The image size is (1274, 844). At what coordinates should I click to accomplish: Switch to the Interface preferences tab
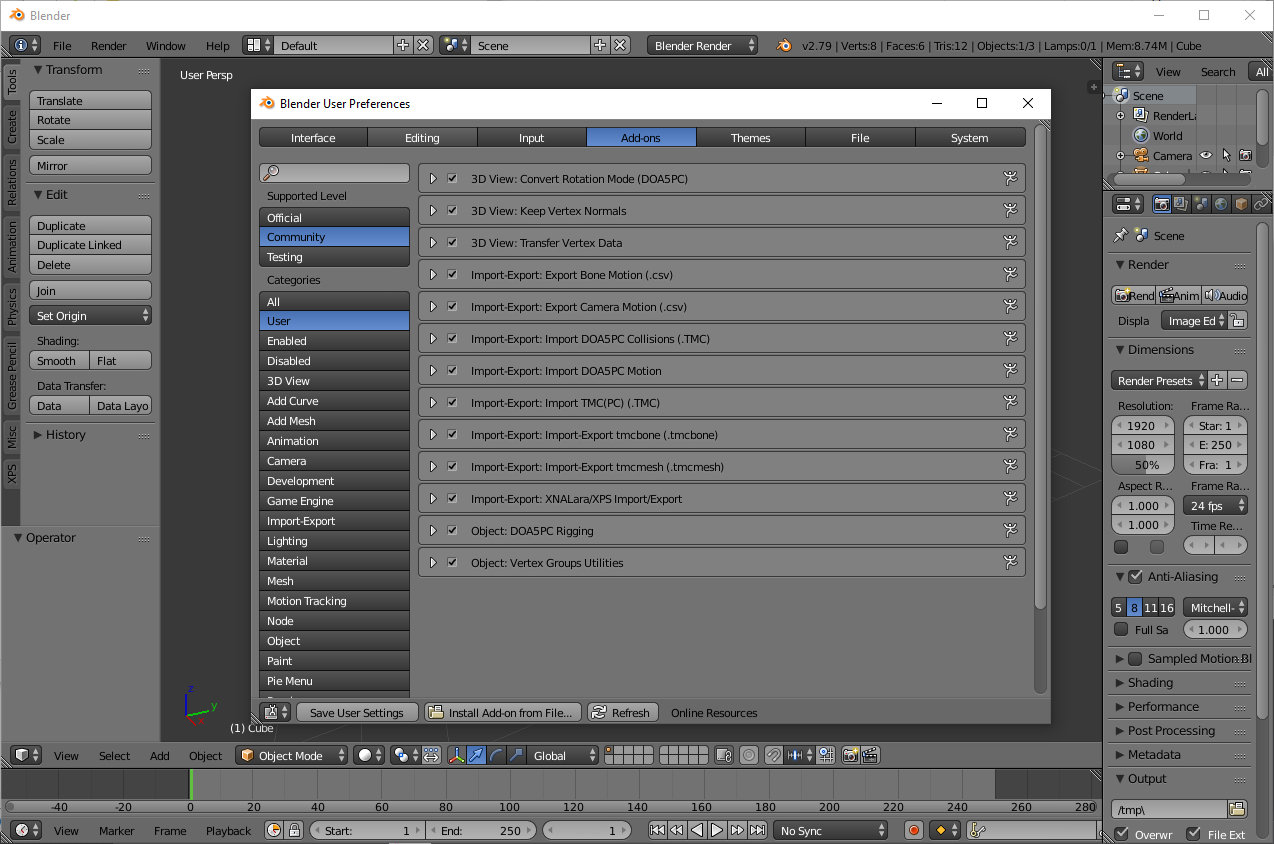coord(313,138)
